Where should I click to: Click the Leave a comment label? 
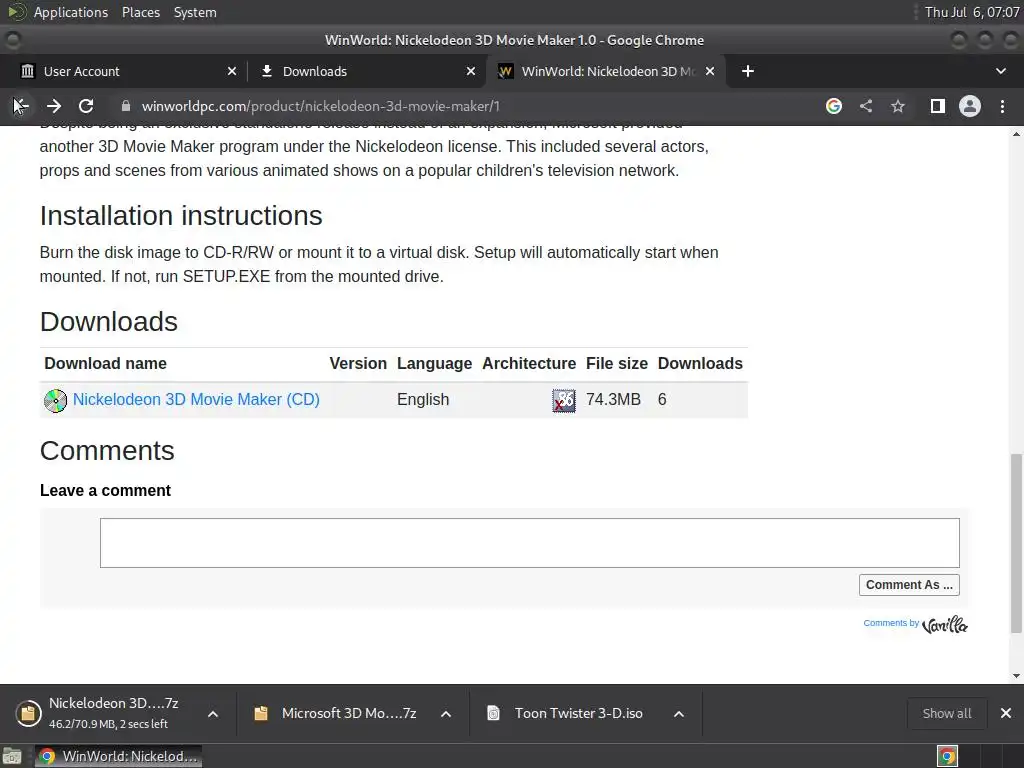coord(105,490)
